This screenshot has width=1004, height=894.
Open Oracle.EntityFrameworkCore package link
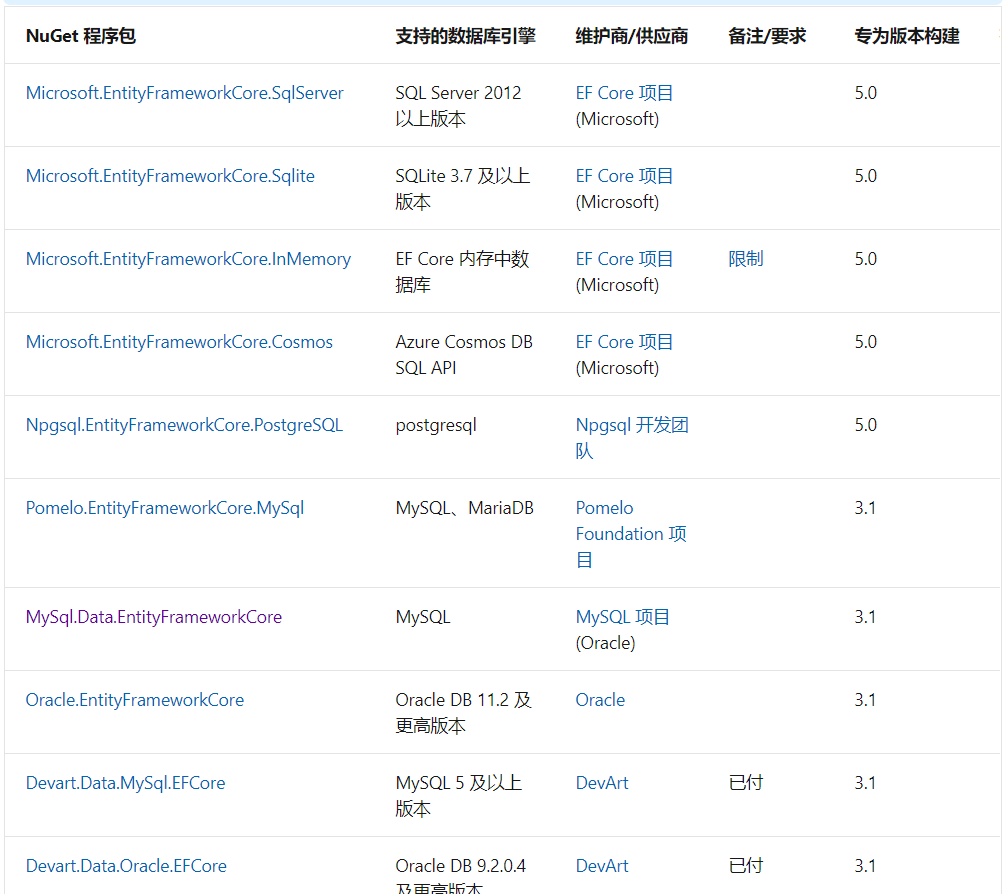(x=134, y=700)
